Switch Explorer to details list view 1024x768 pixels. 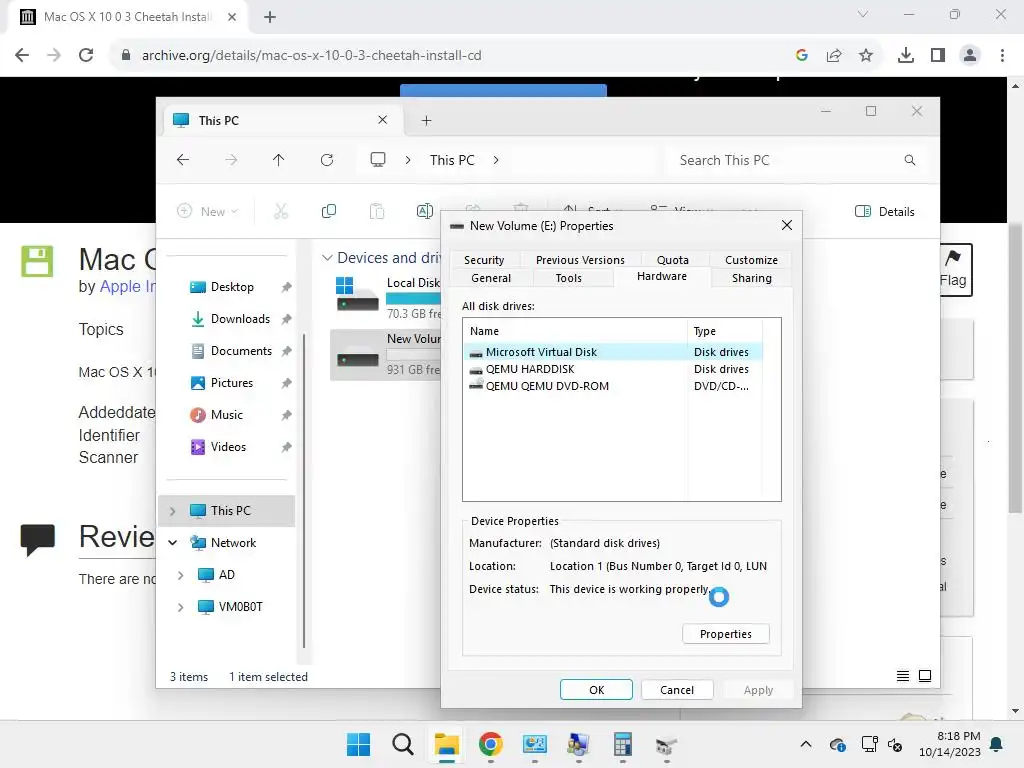pos(903,676)
